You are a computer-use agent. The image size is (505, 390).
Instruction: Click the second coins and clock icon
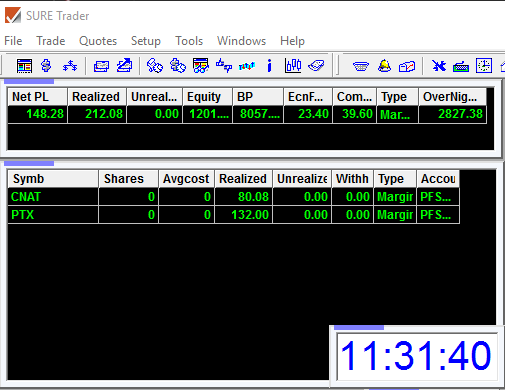[178, 66]
